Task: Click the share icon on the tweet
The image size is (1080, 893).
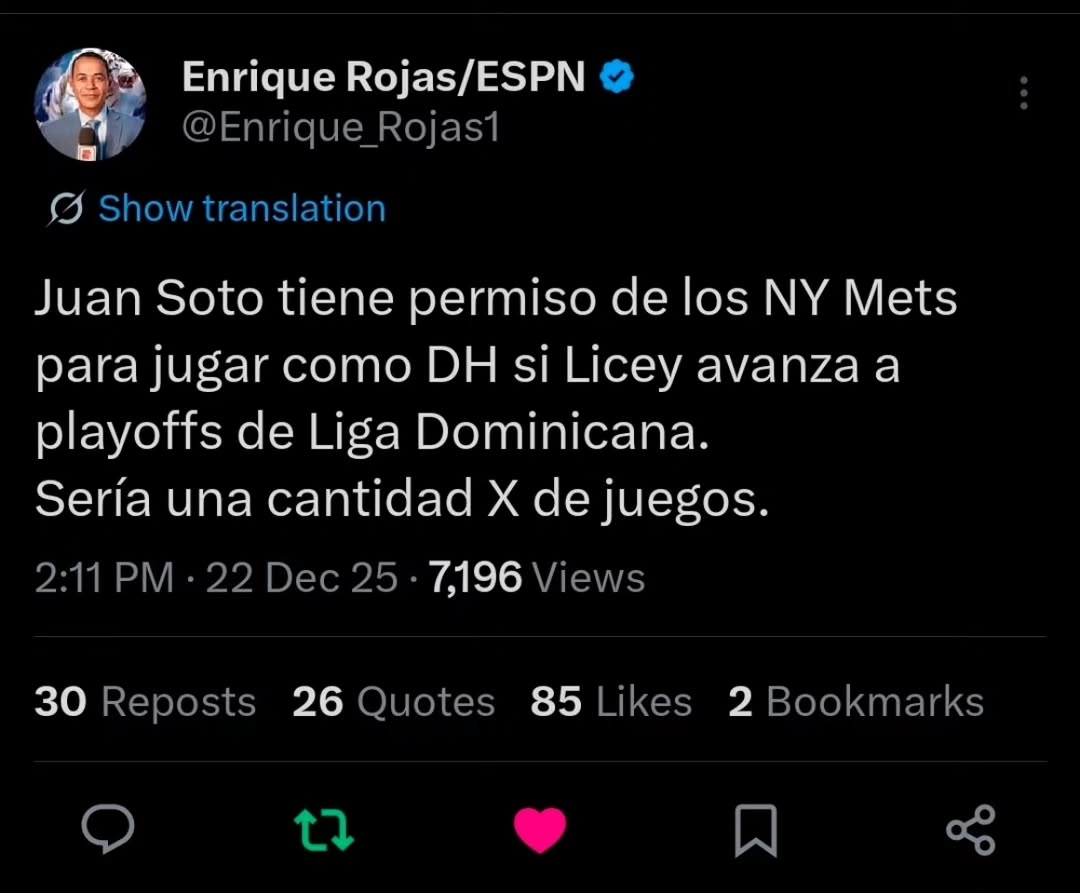Action: tap(968, 827)
